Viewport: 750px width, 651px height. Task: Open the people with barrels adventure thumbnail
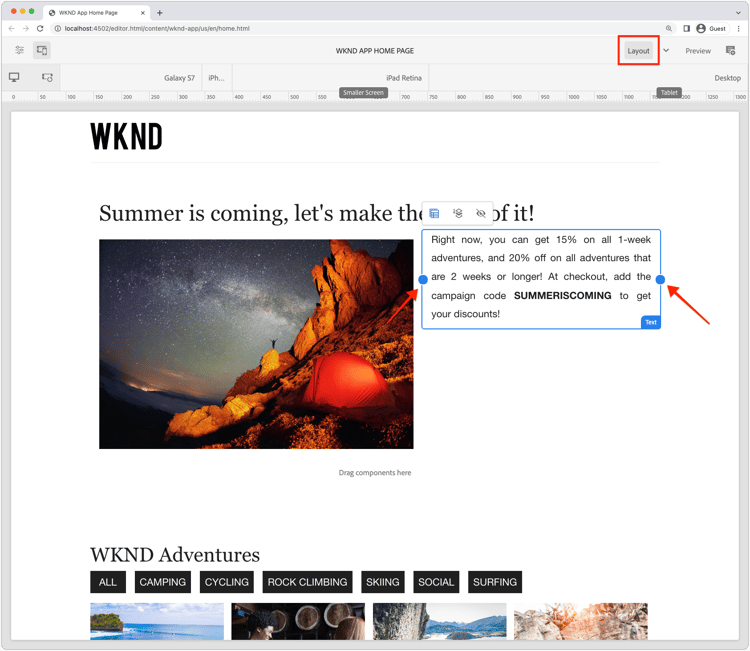coord(298,621)
